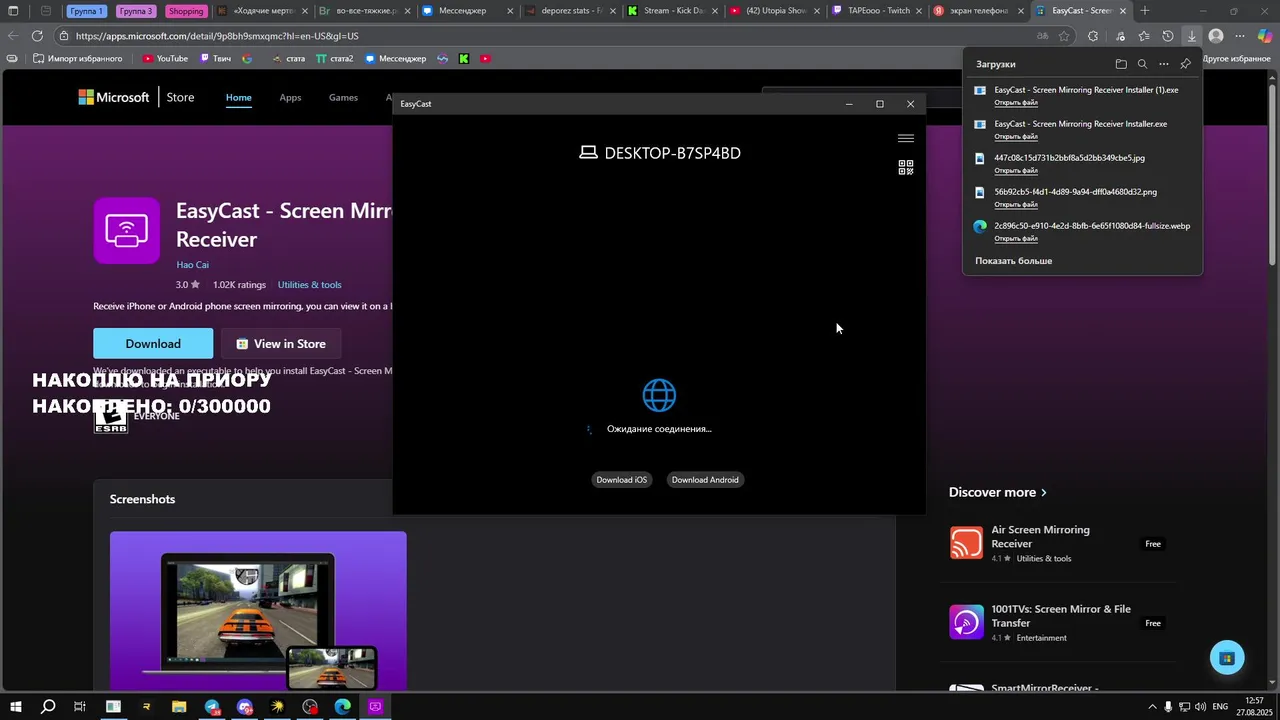Add page to favorites star icon
1280x720 pixels.
pyautogui.click(x=1065, y=36)
